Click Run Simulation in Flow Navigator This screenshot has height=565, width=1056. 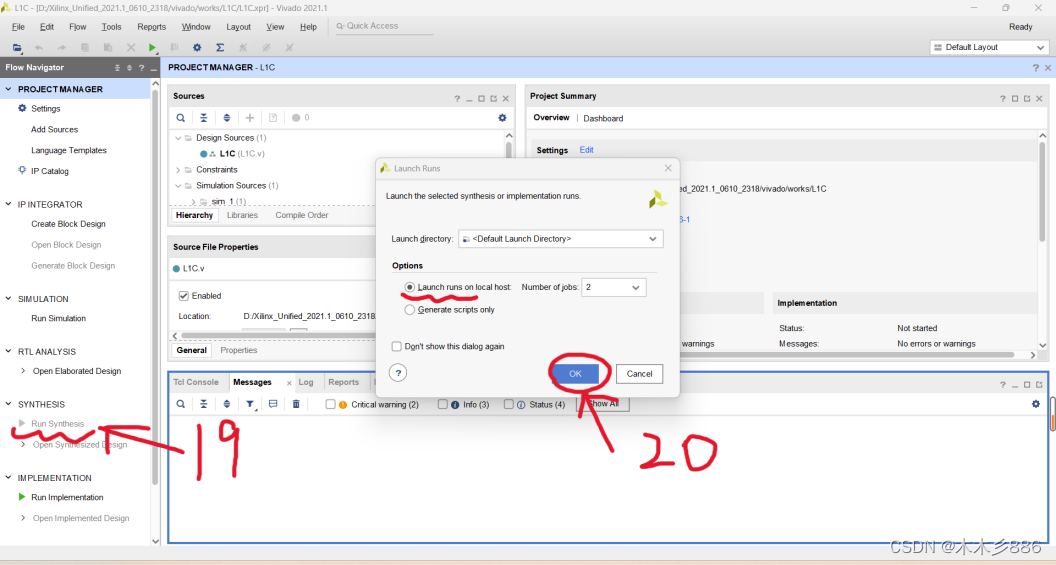coord(59,319)
